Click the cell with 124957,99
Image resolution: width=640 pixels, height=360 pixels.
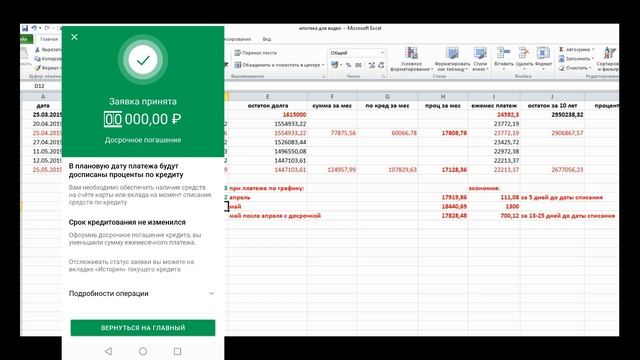pyautogui.click(x=332, y=170)
